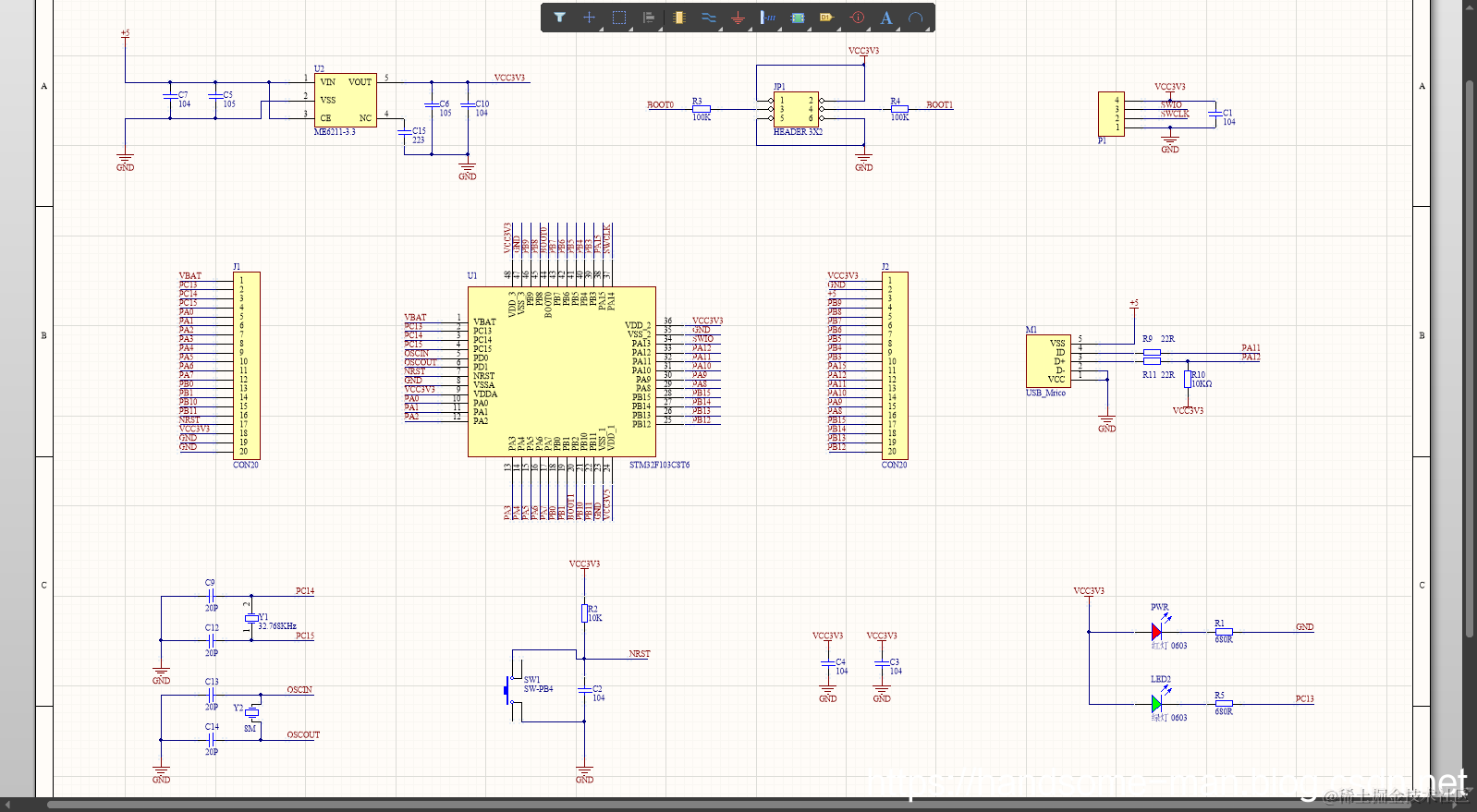Pick the red directive info tool
The width and height of the screenshot is (1477, 812).
pos(857,18)
